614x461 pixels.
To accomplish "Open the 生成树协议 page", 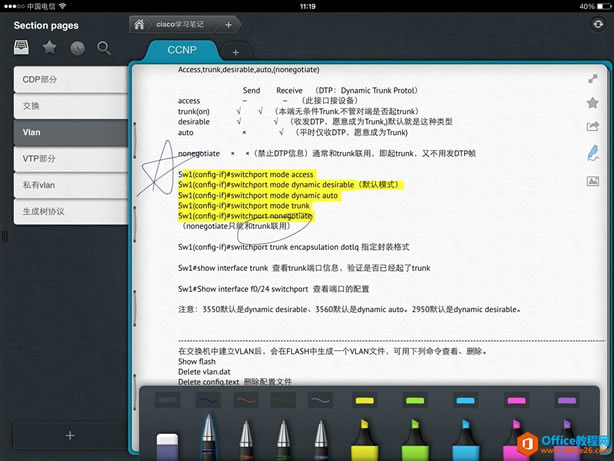I will tap(71, 212).
